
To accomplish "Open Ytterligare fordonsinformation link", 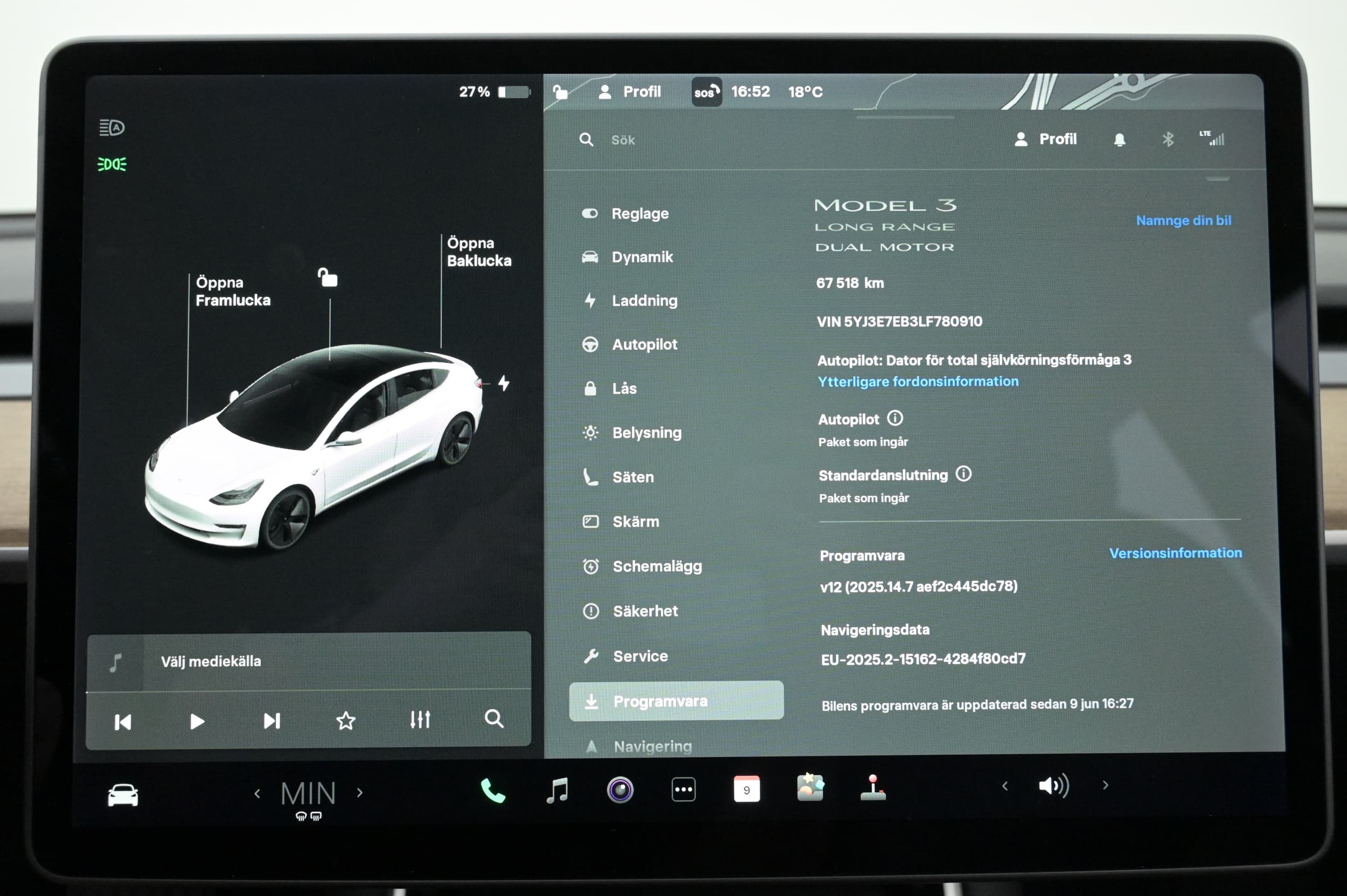I will pyautogui.click(x=918, y=381).
